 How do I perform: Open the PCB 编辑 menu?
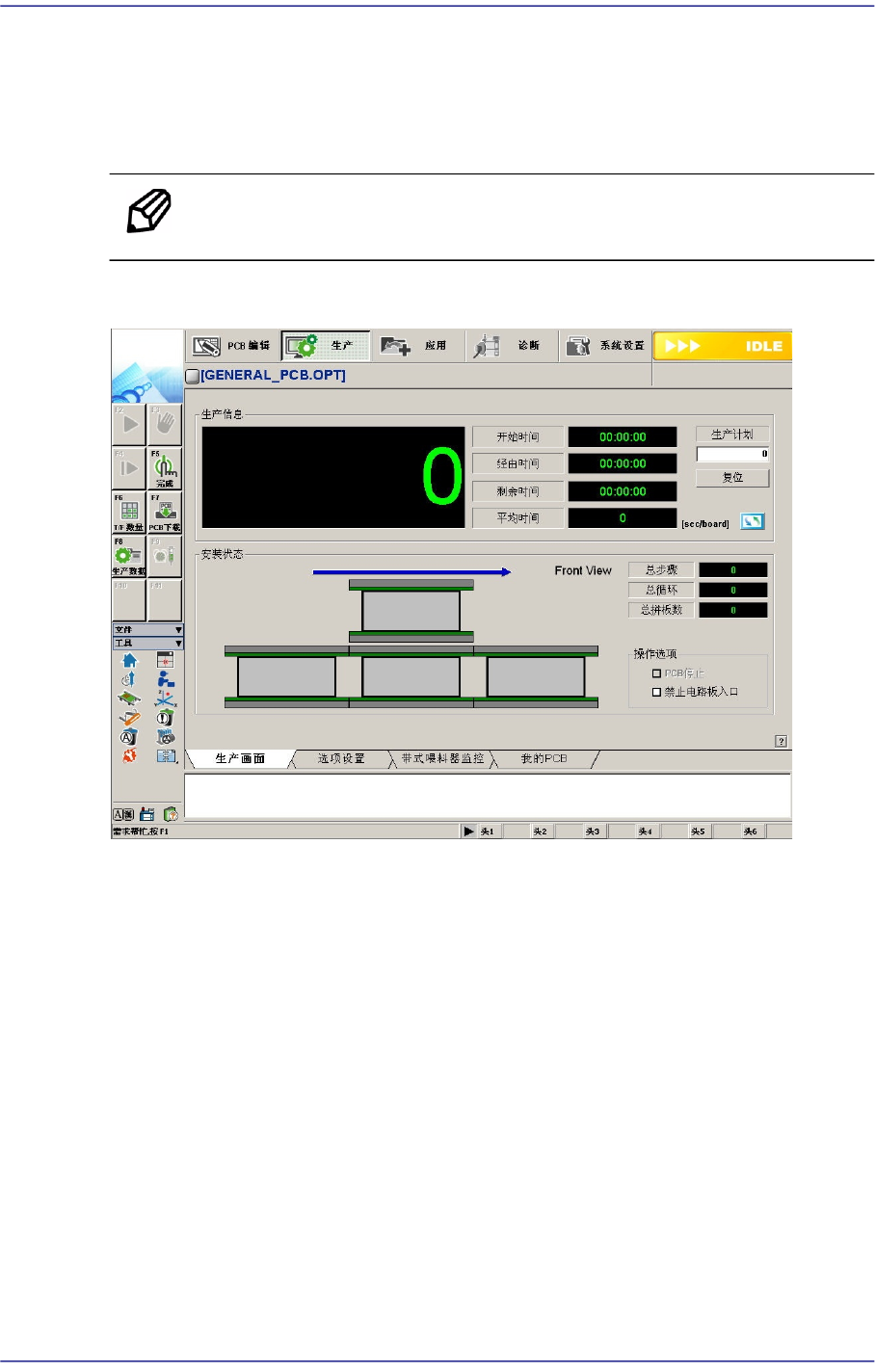click(232, 346)
